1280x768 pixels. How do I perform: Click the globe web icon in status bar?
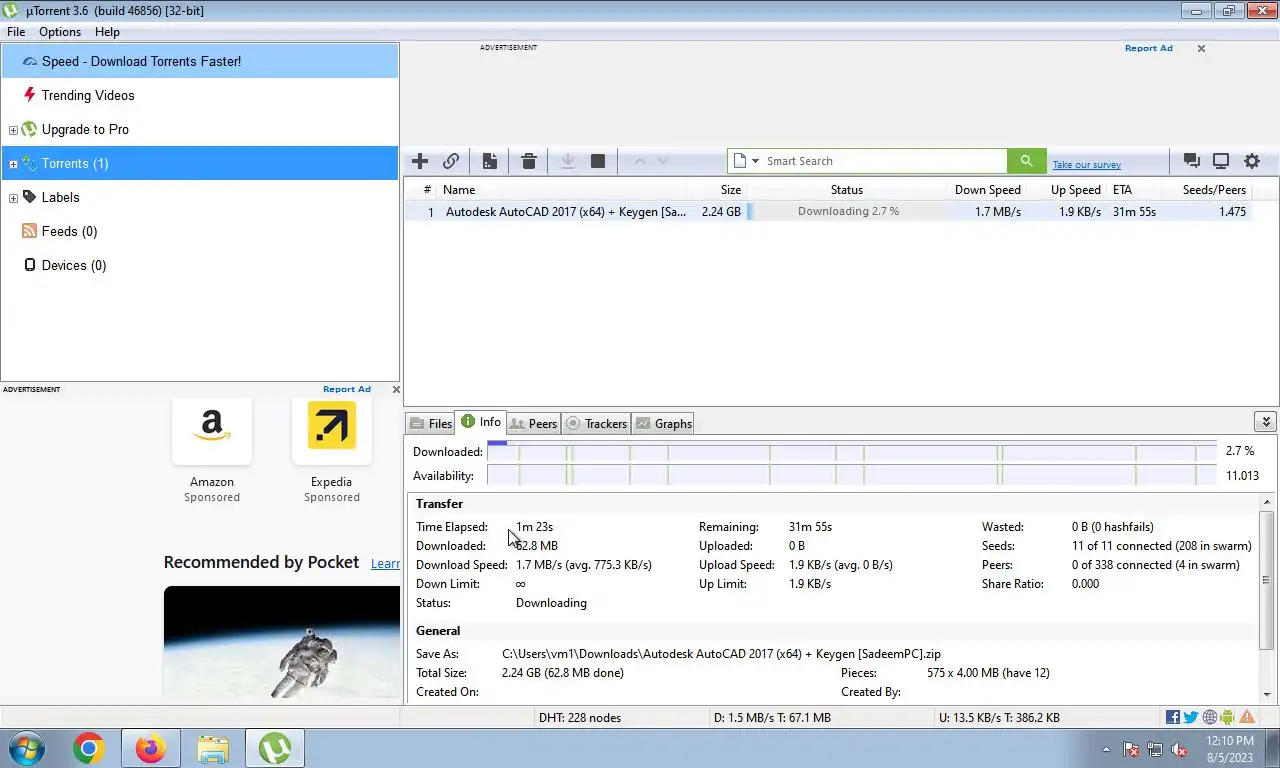pos(1210,717)
